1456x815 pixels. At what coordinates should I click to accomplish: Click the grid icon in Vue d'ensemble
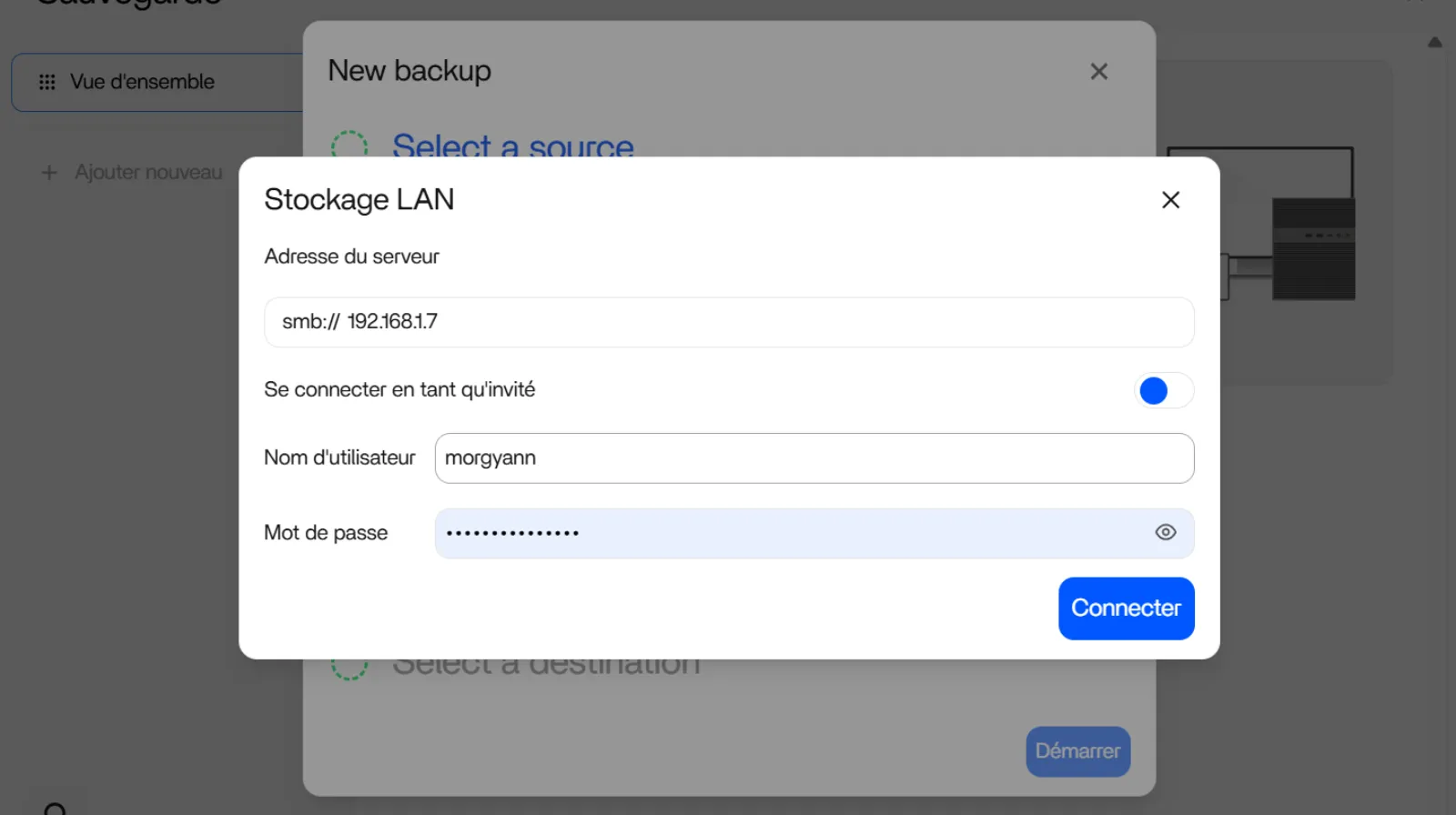47,83
